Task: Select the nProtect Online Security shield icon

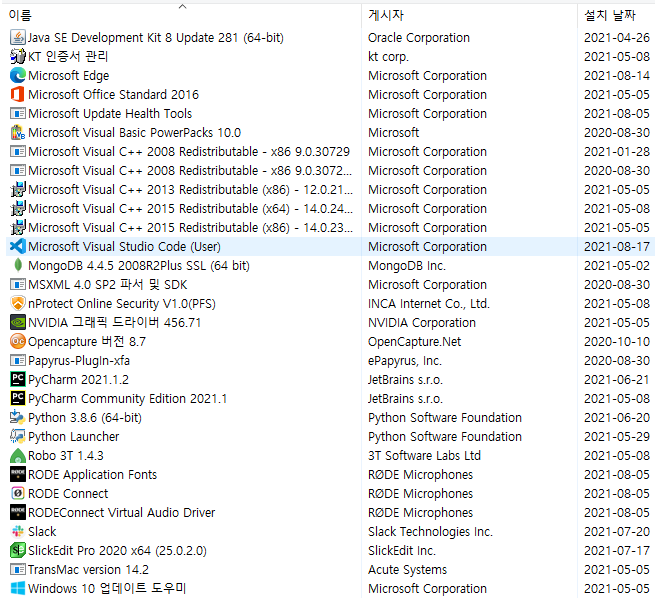Action: pyautogui.click(x=18, y=304)
